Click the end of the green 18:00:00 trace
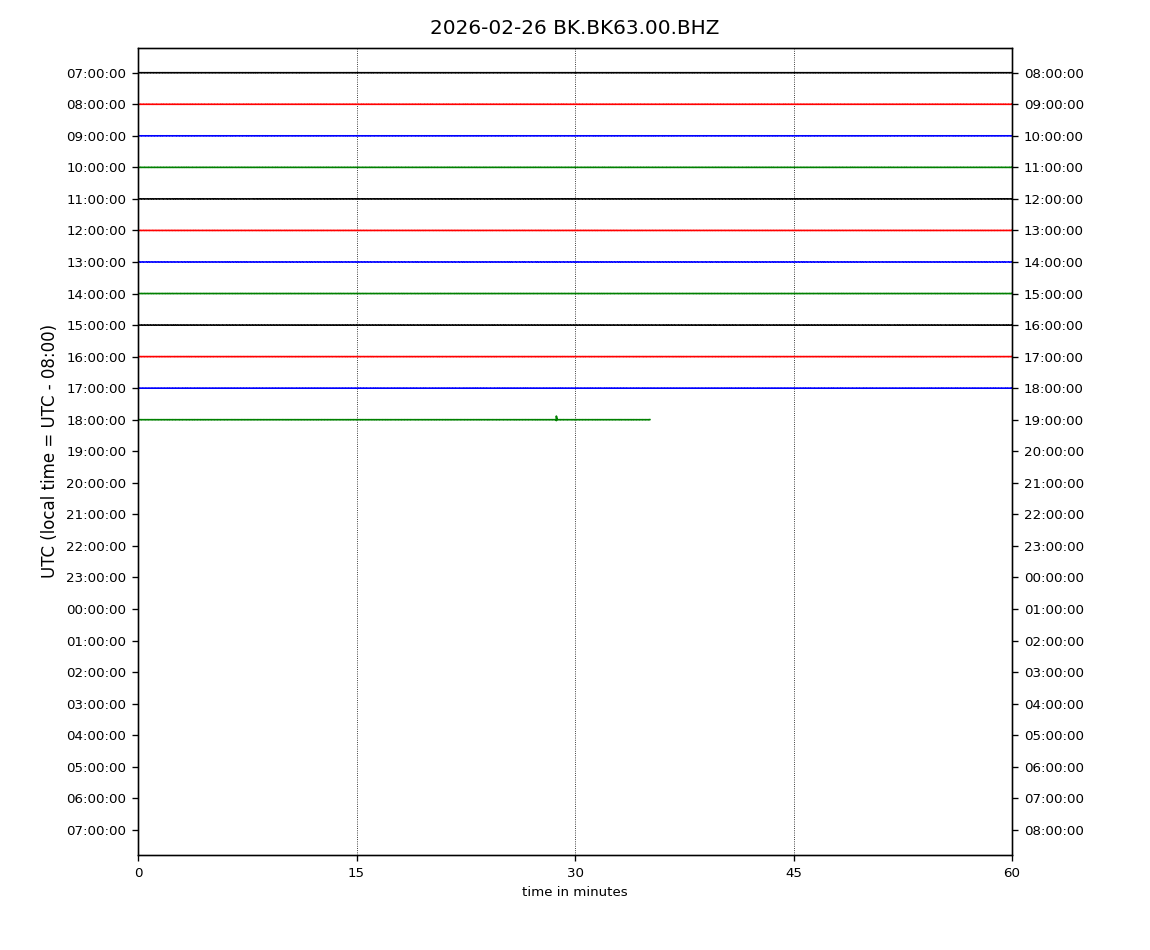Screen dimensions: 1150x950 (649, 420)
